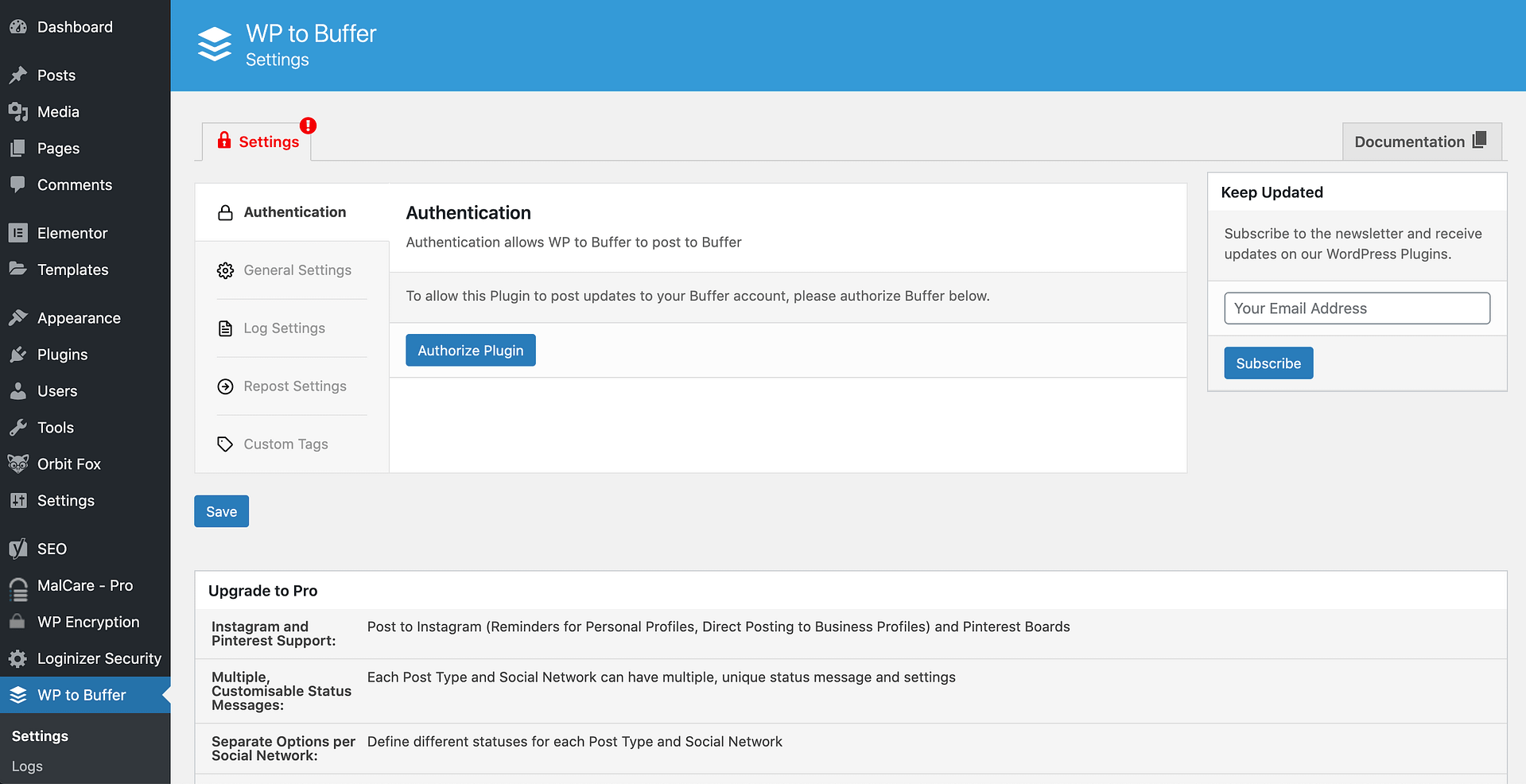The width and height of the screenshot is (1526, 784).
Task: Click the Authorize Plugin button
Action: coord(470,350)
